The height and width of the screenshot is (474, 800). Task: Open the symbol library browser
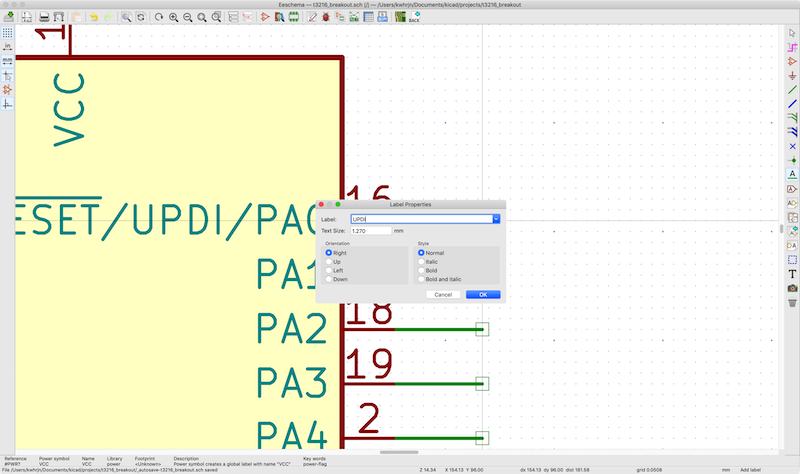coord(279,17)
